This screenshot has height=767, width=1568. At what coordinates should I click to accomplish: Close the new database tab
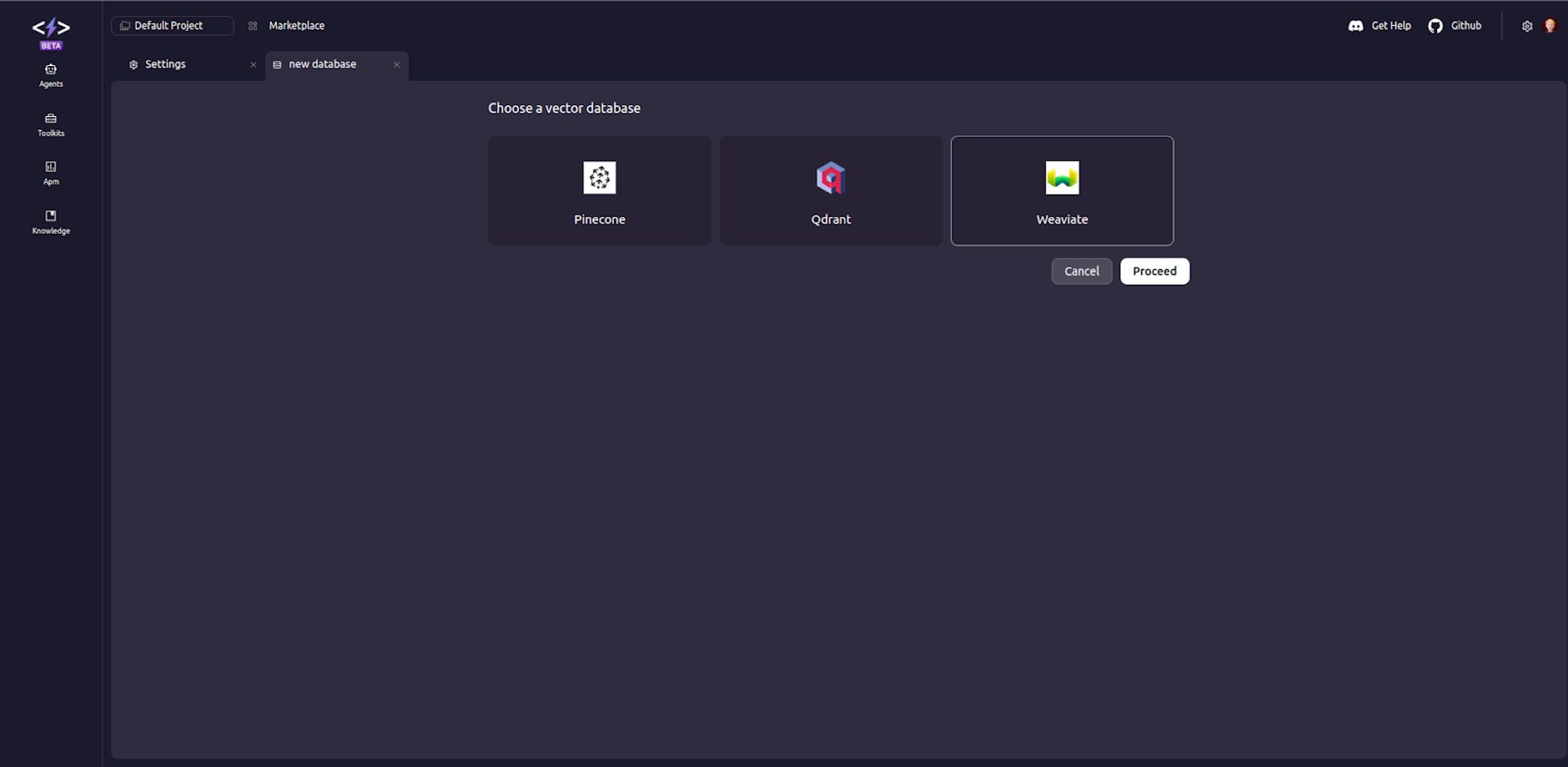(397, 65)
